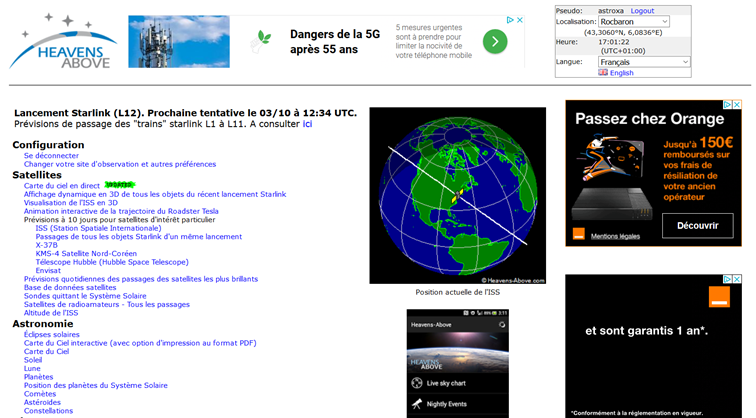Image resolution: width=756 pixels, height=418 pixels.
Task: Click the Logout link
Action: click(x=642, y=11)
